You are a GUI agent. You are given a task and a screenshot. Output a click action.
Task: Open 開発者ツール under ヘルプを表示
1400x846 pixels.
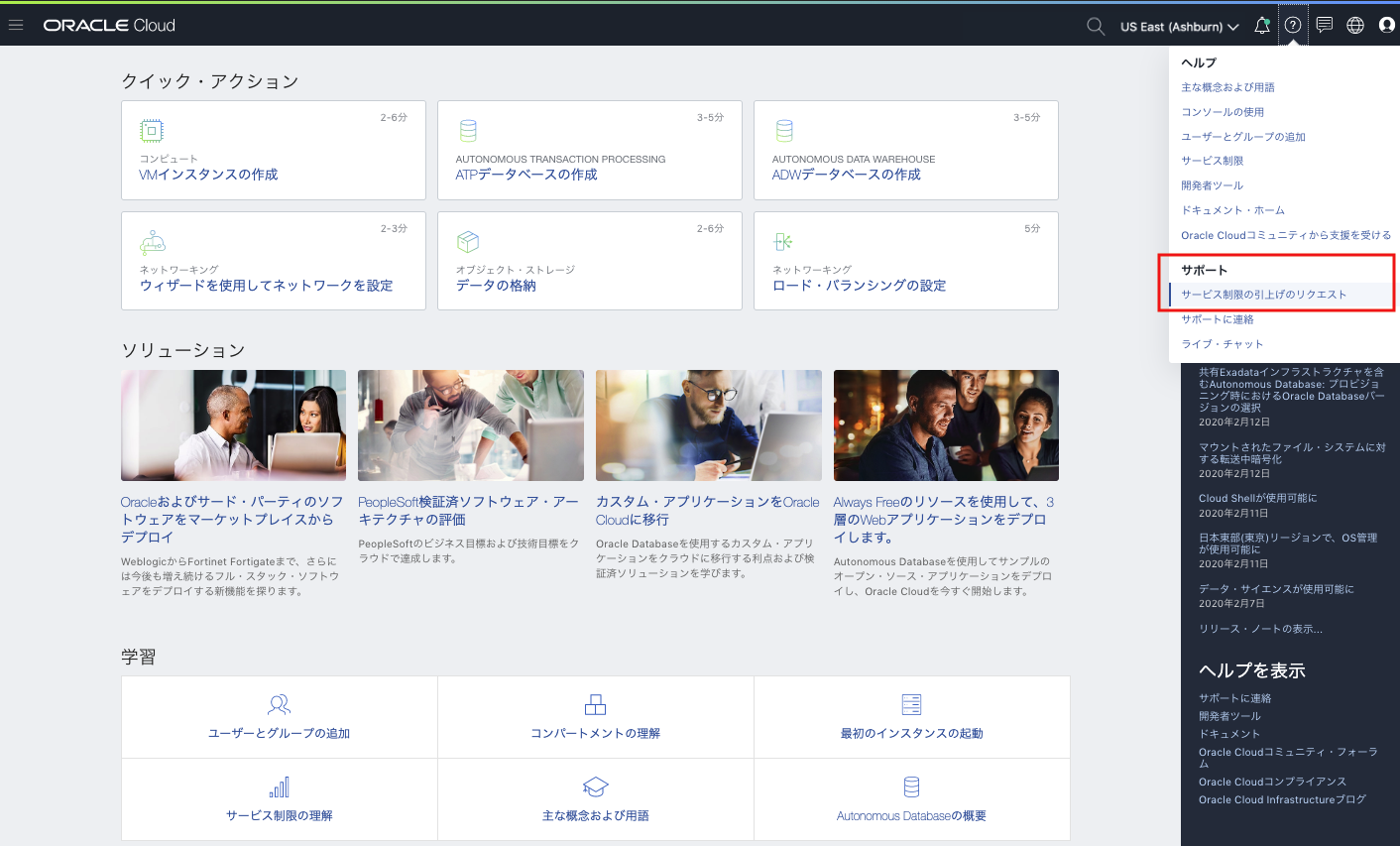tap(1229, 716)
